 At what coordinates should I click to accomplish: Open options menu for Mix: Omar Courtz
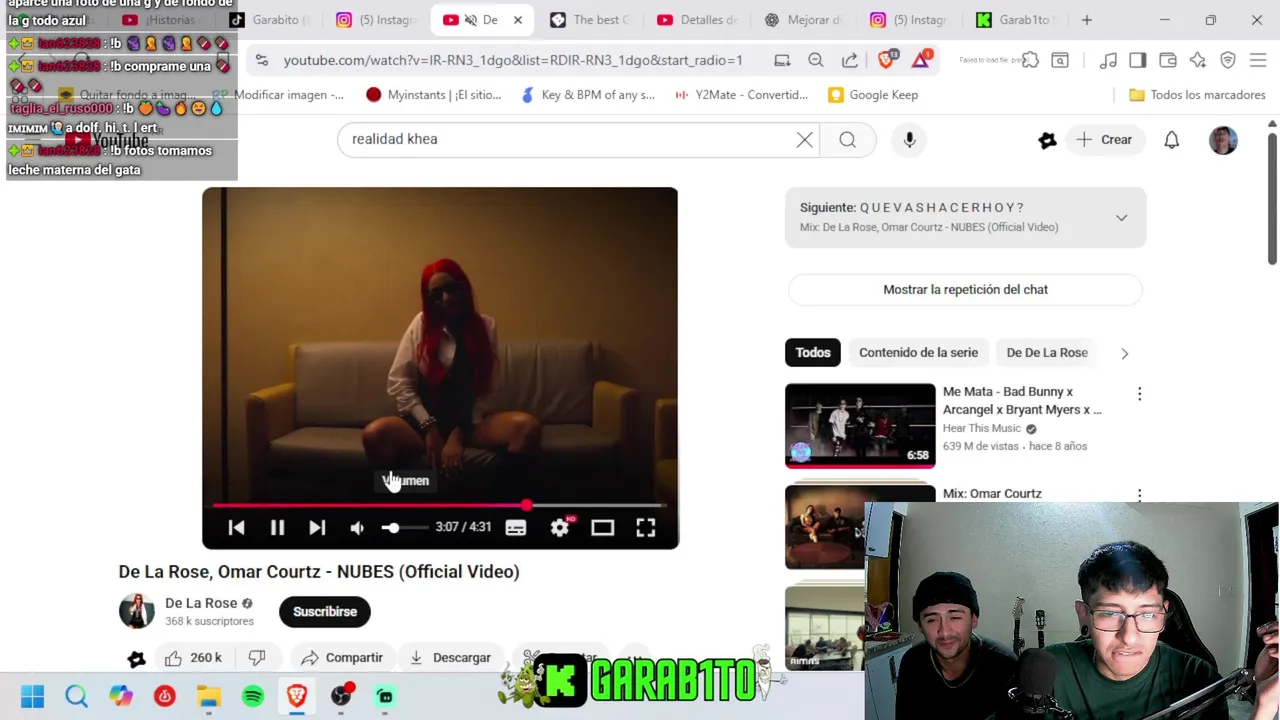coord(1139,494)
